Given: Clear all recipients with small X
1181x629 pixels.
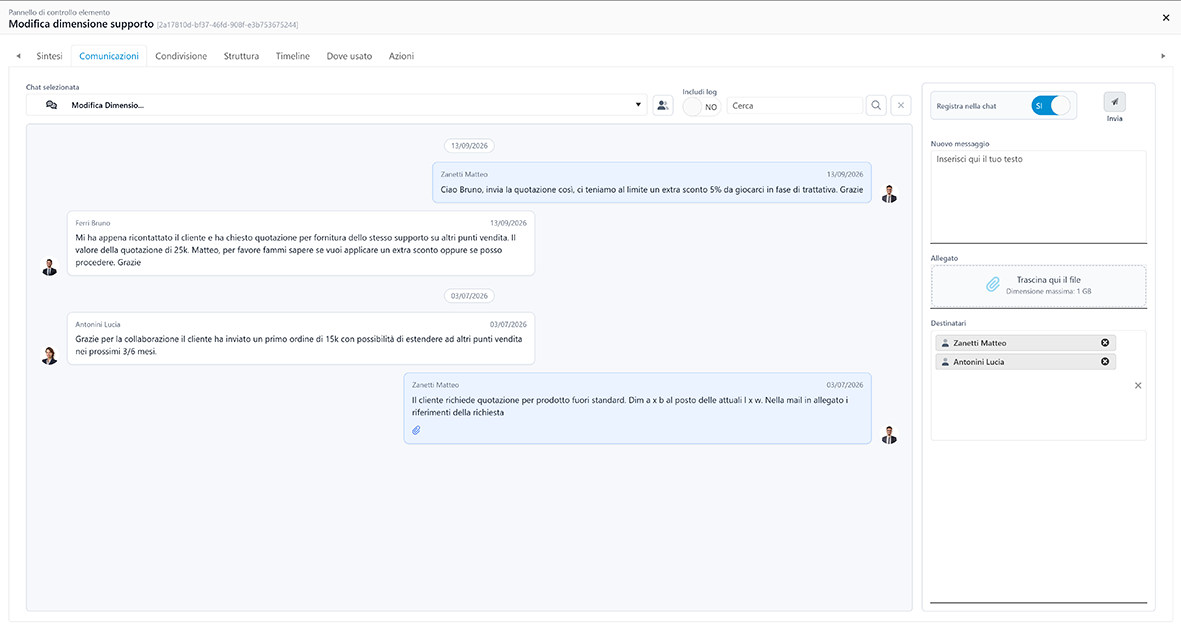Looking at the screenshot, I should click(x=1138, y=386).
